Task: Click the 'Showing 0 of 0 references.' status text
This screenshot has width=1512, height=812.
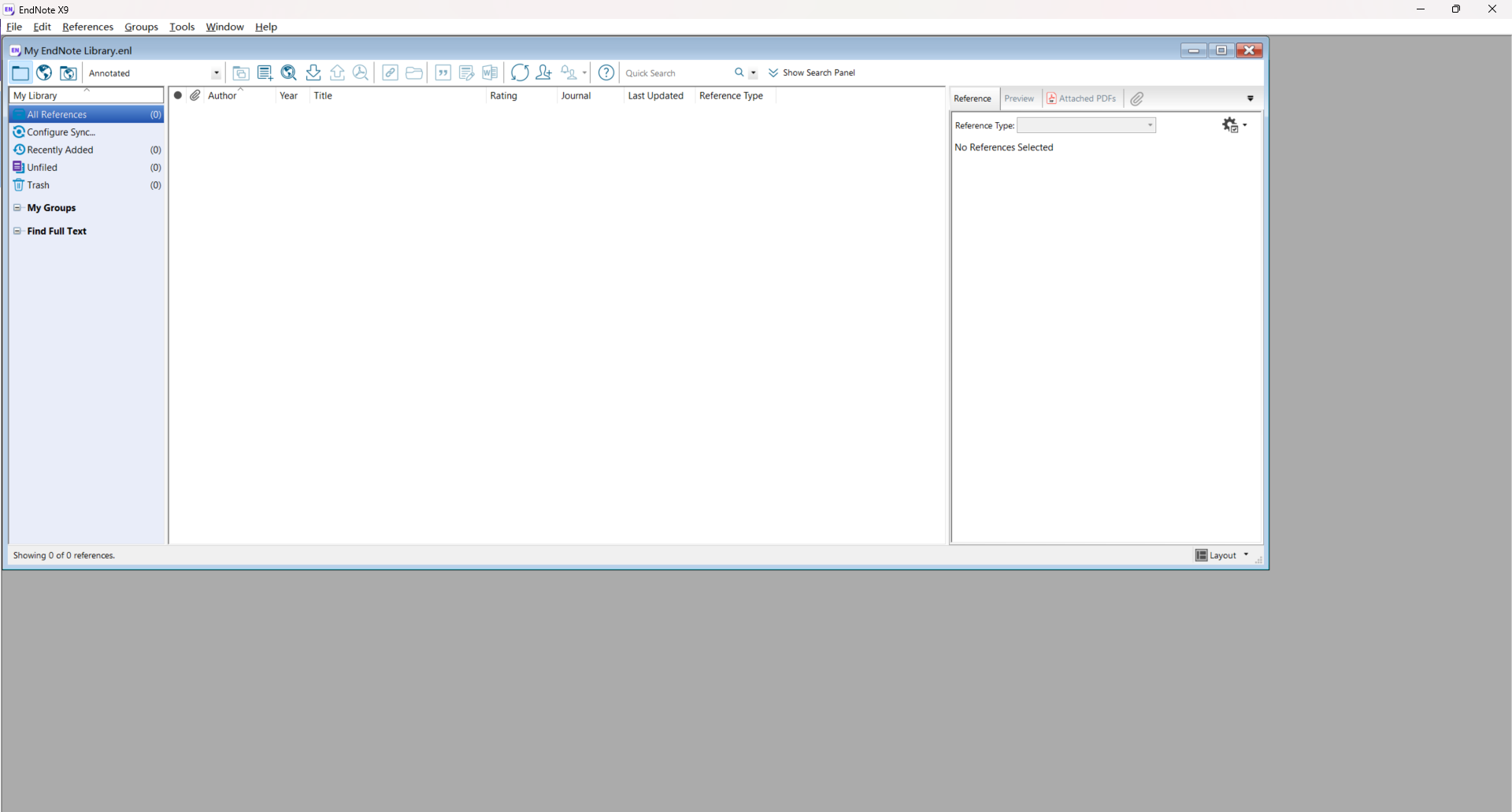Action: click(65, 555)
